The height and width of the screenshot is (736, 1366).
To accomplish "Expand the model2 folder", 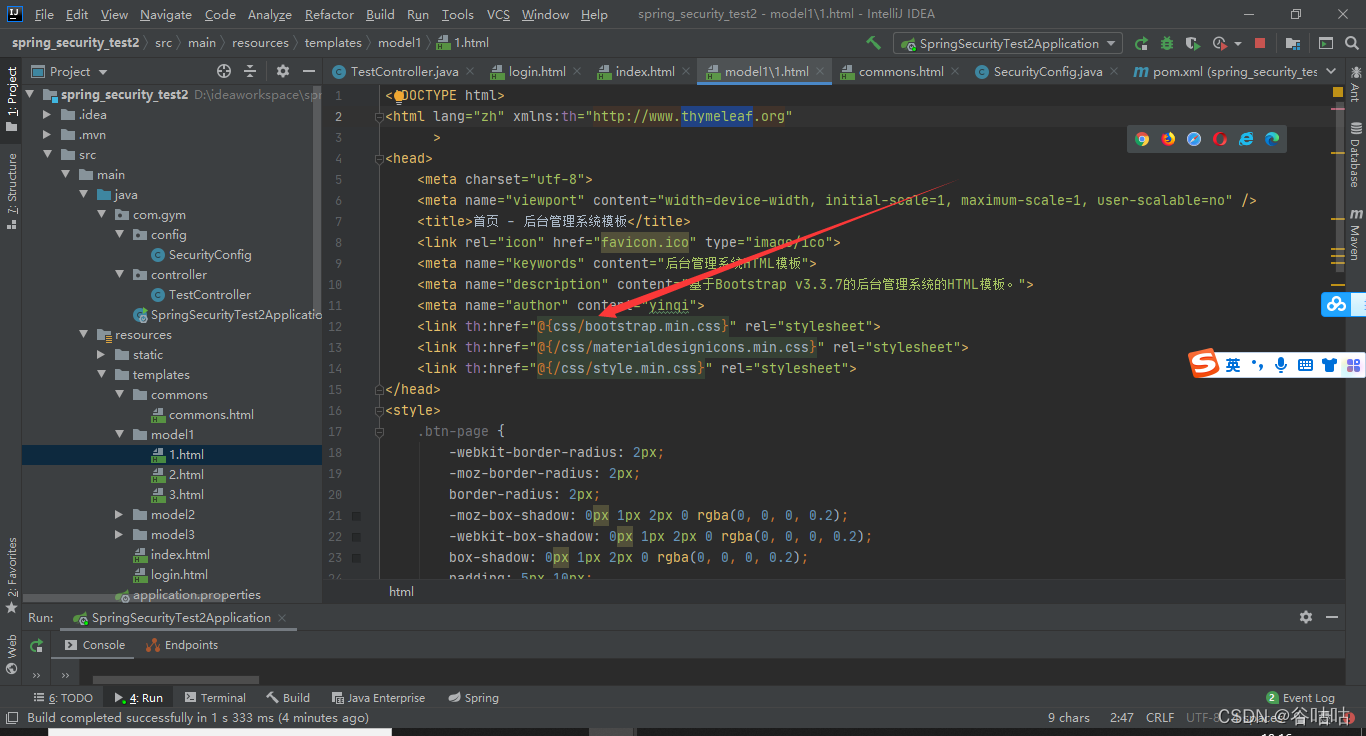I will [x=119, y=515].
